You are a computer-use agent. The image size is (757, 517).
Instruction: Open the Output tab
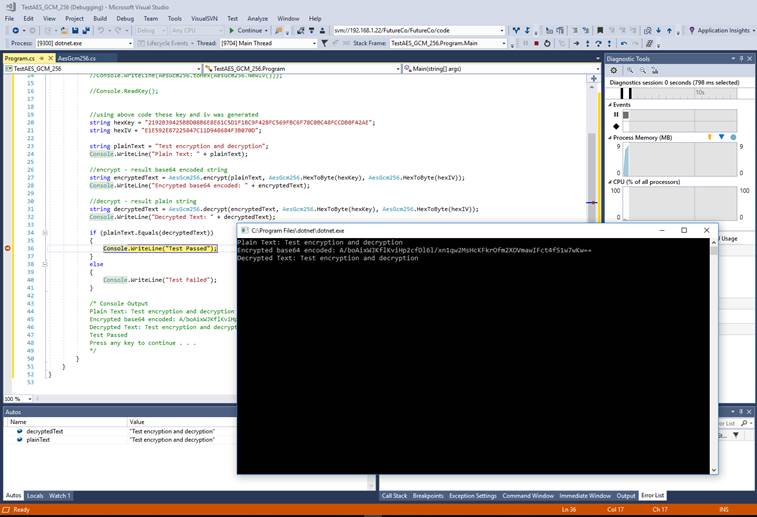click(626, 496)
